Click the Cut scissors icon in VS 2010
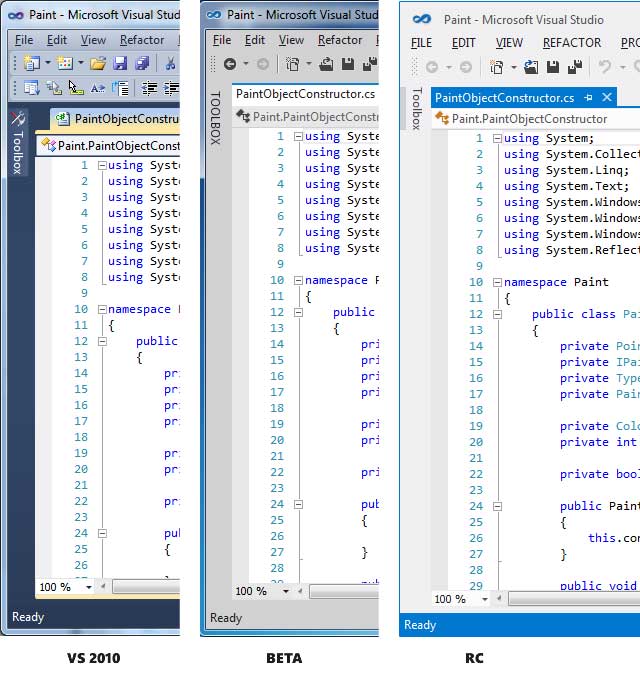Viewport: 640px width, 680px height. [x=170, y=64]
